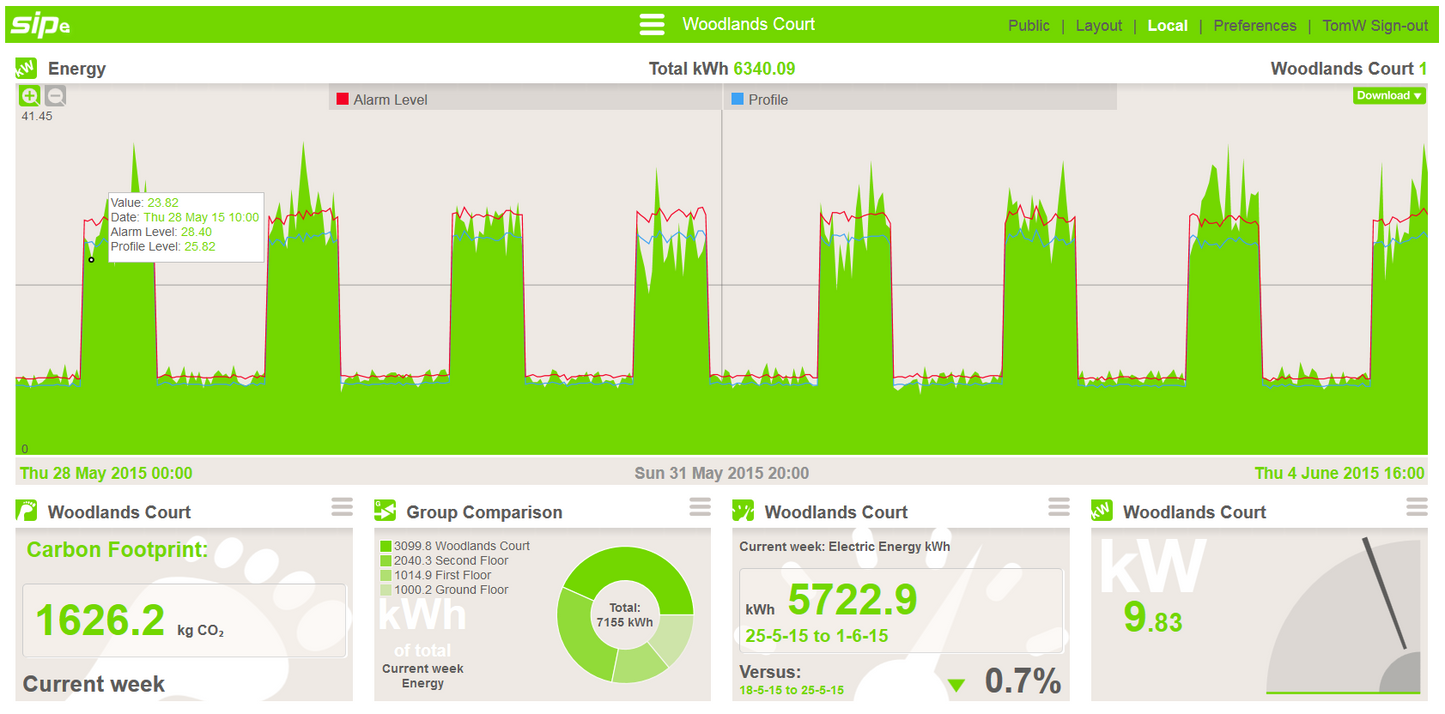
Task: Click the Carbon Footprint widget icon
Action: (x=26, y=511)
